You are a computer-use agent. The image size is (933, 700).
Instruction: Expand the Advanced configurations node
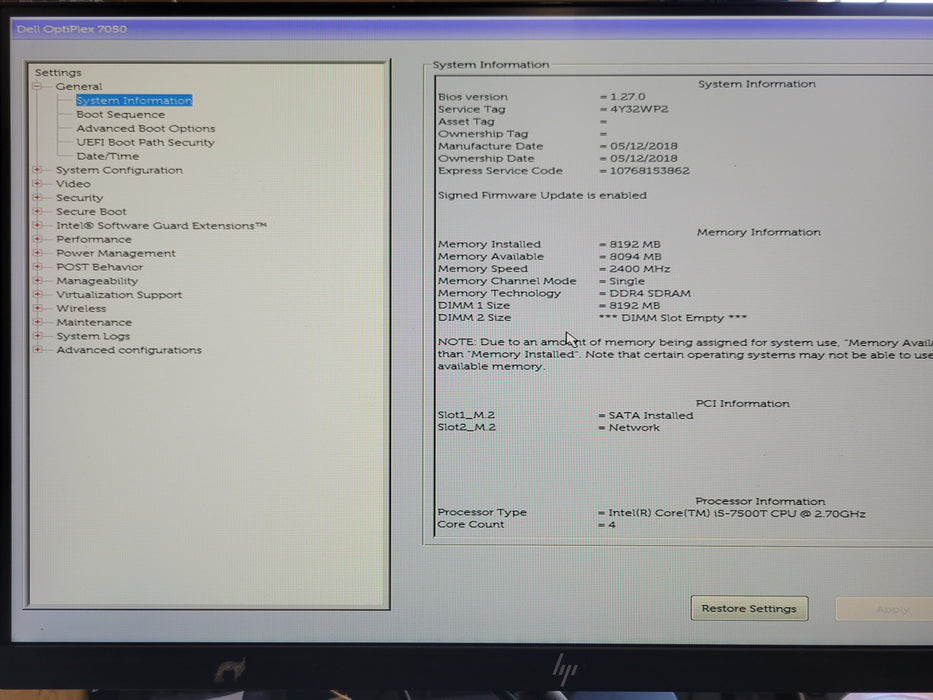[37, 349]
